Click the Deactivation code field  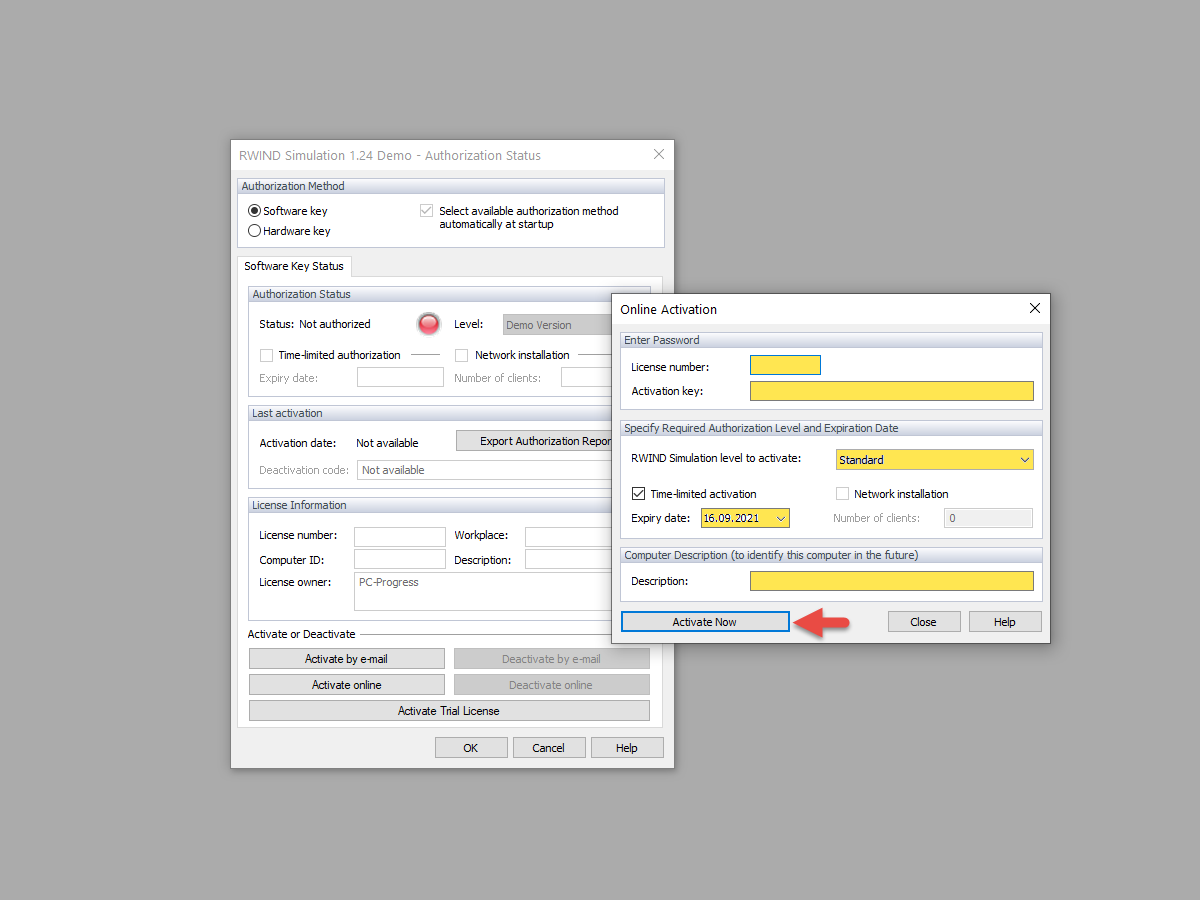point(484,470)
